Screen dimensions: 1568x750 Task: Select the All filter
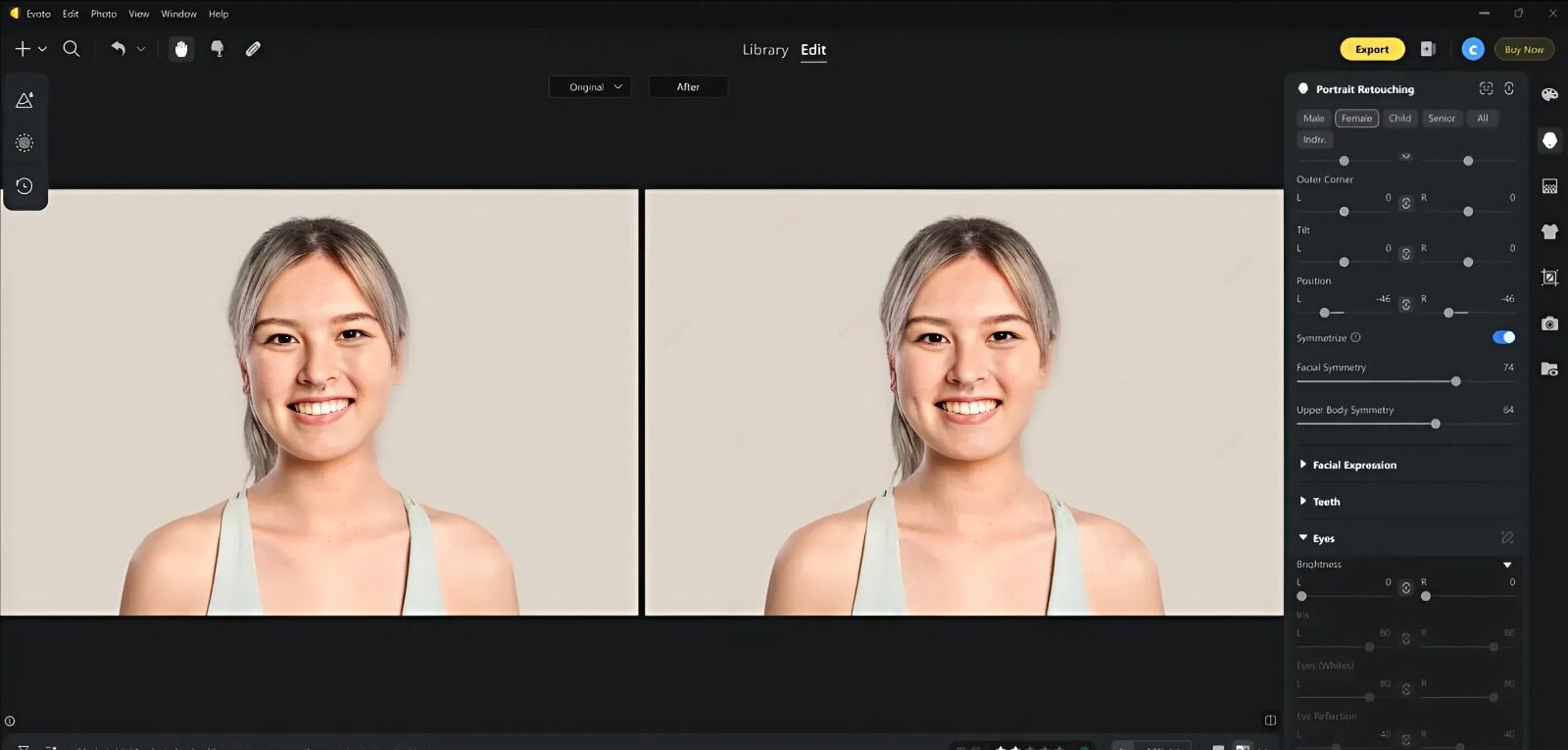1483,119
